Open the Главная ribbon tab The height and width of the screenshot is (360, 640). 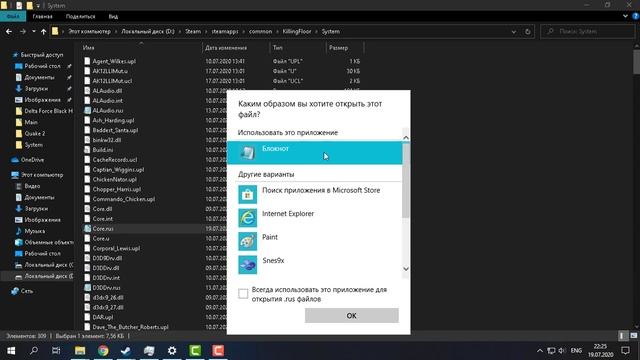pyautogui.click(x=42, y=16)
